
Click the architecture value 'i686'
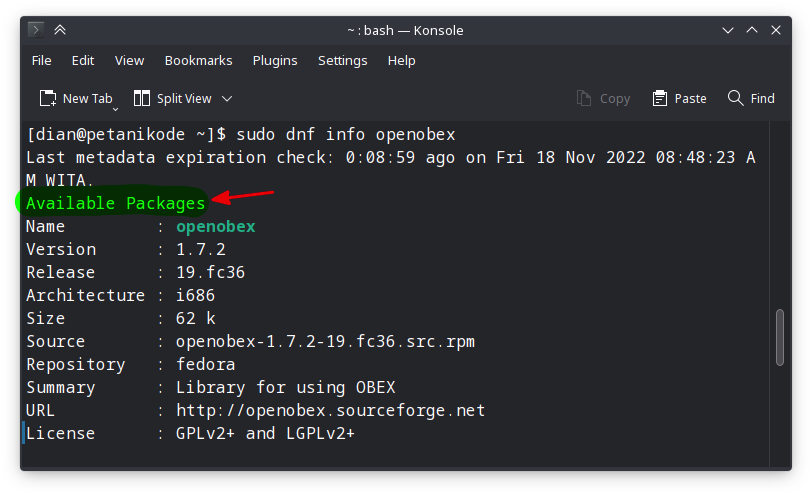coord(195,295)
